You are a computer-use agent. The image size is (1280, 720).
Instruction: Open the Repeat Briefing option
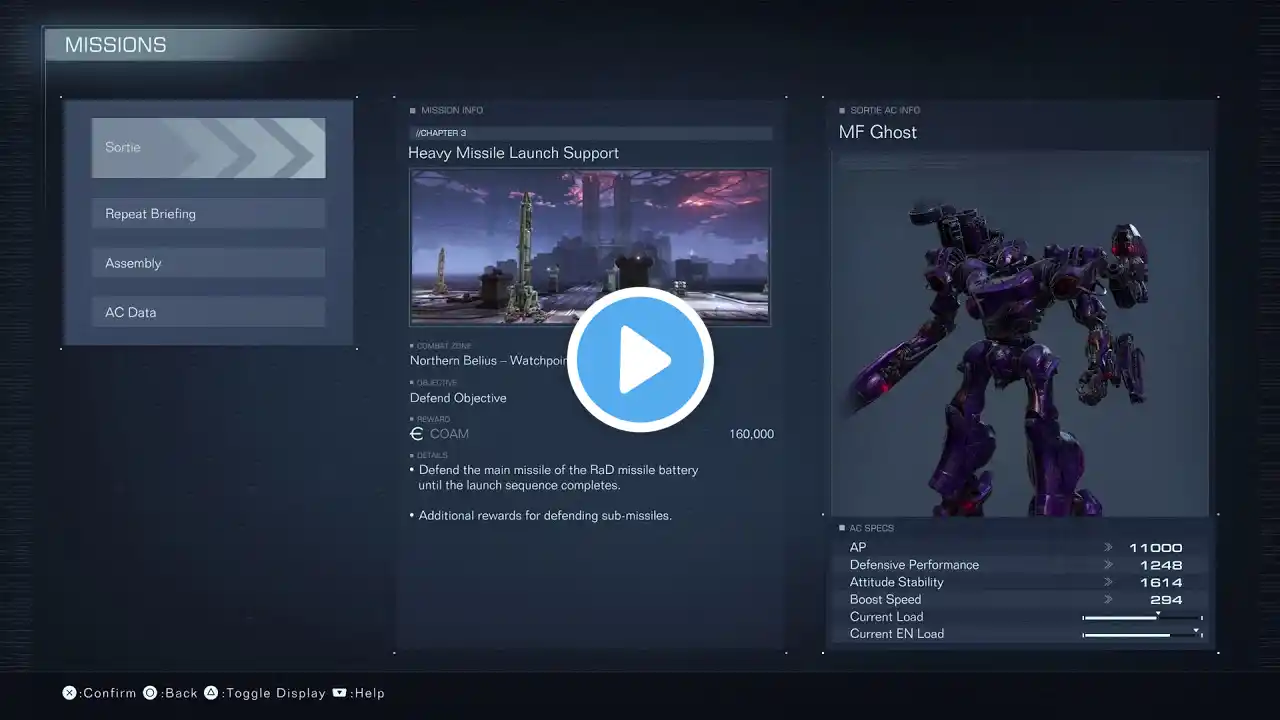click(208, 214)
